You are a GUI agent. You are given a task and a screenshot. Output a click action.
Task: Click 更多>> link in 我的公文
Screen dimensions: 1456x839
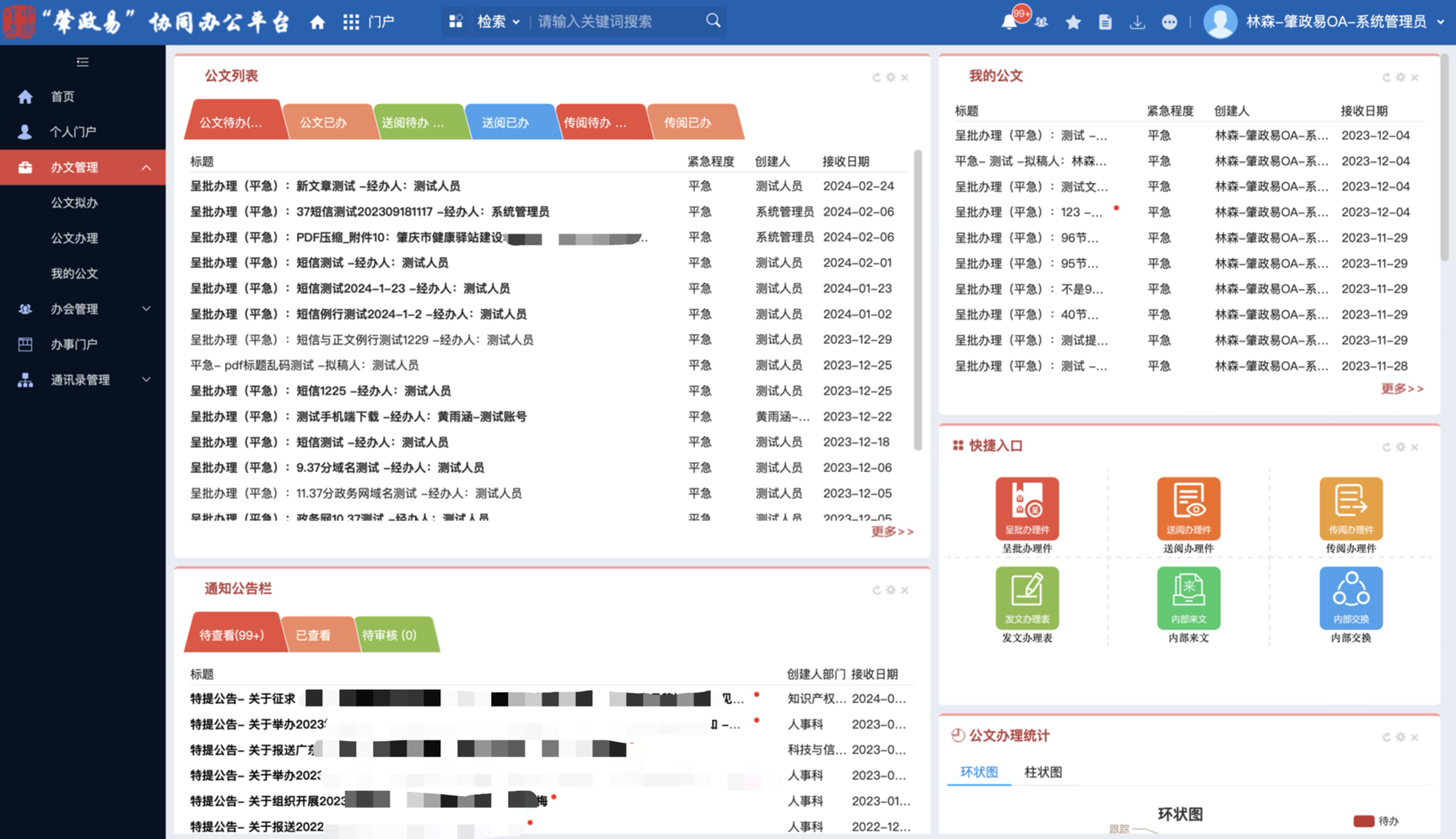(1401, 389)
